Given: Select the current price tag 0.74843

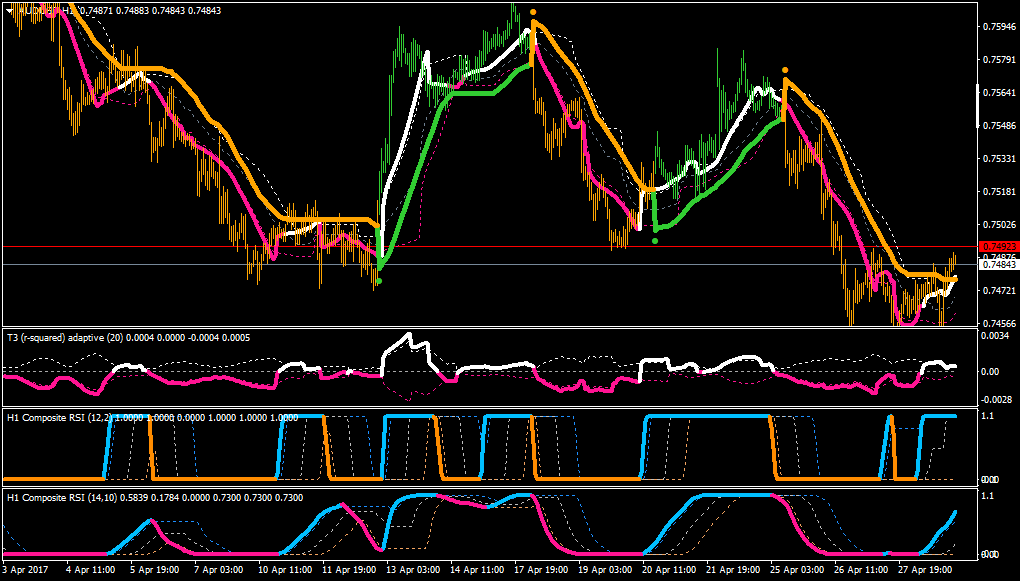Looking at the screenshot, I should (x=998, y=264).
